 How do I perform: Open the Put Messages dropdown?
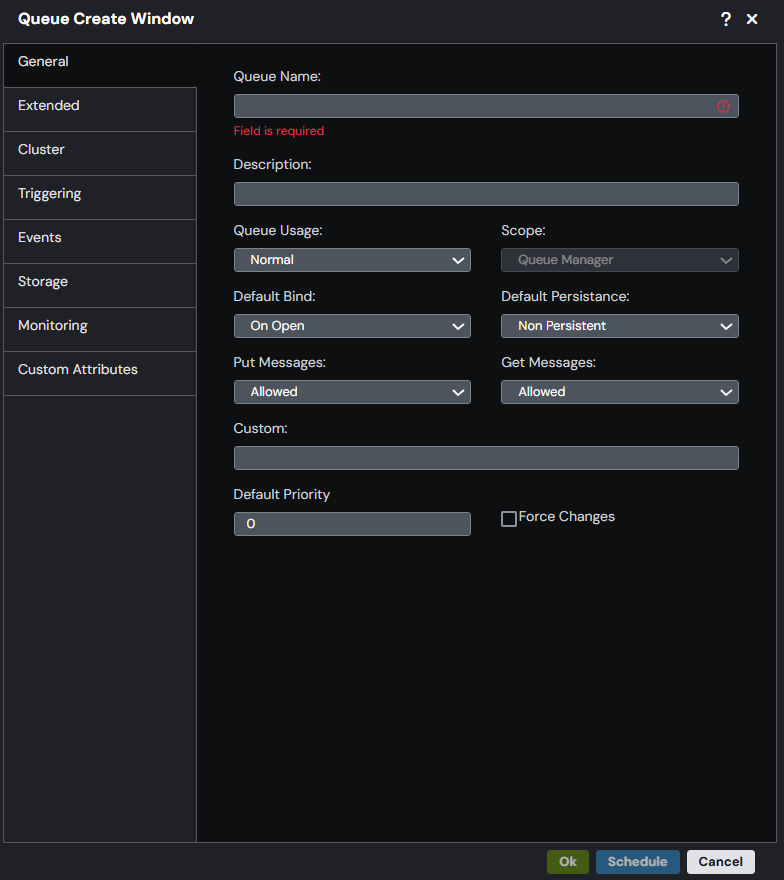[x=352, y=392]
